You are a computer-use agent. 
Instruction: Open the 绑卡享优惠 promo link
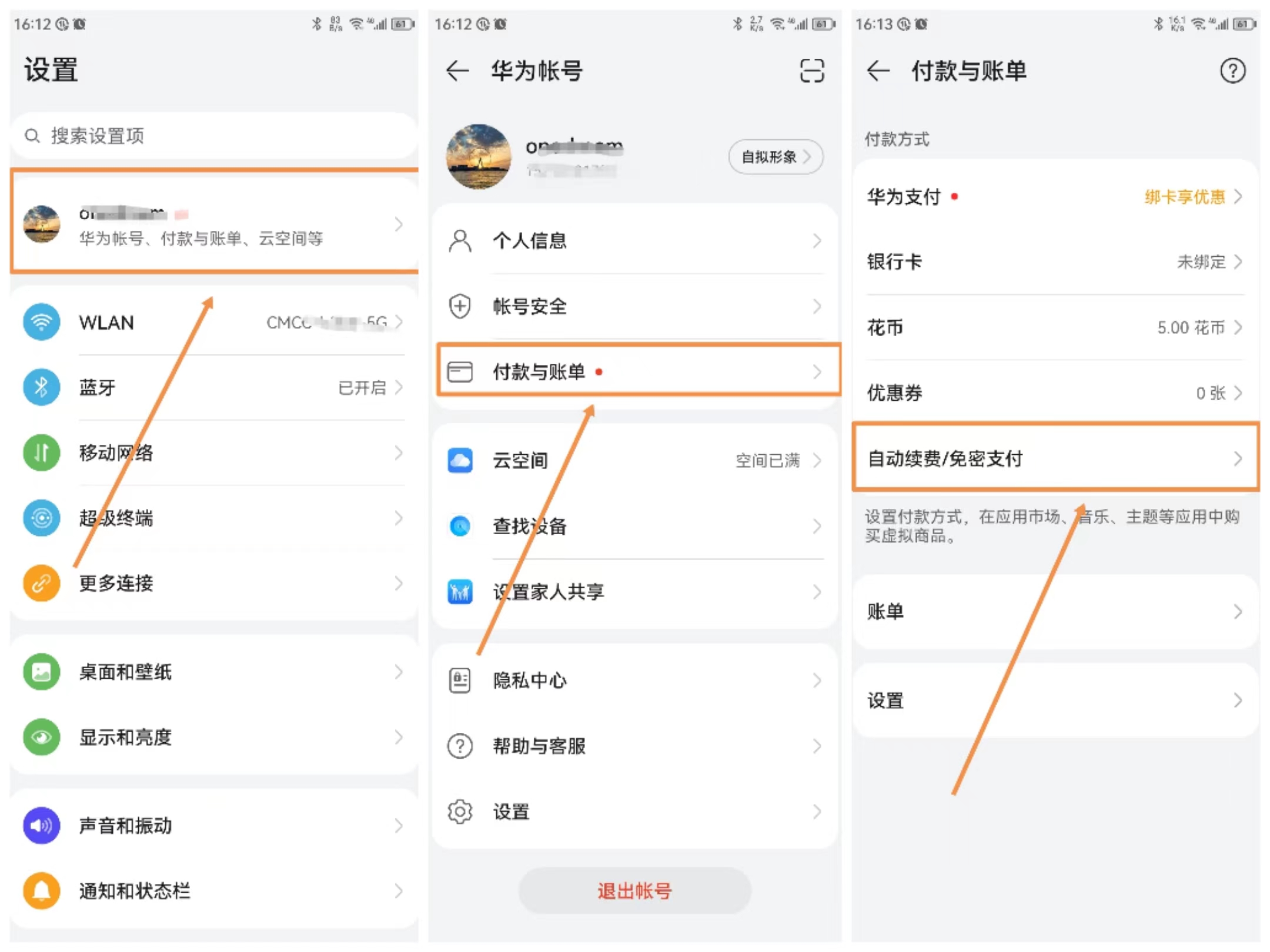[x=1185, y=197]
